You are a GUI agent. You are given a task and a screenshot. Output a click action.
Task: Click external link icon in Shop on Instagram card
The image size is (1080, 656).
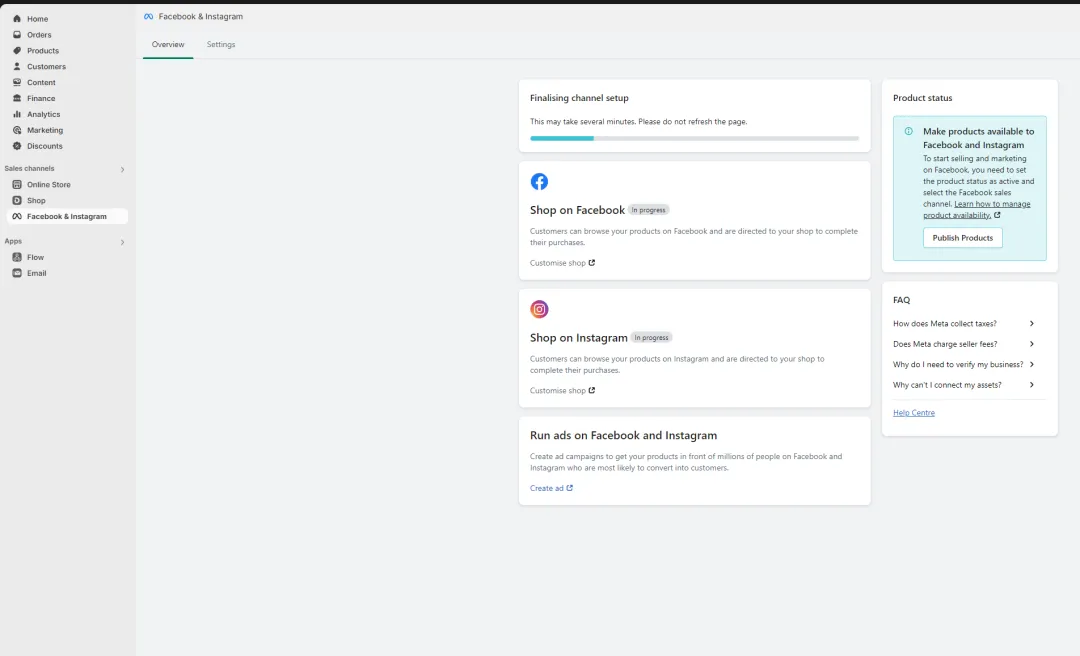click(x=592, y=390)
